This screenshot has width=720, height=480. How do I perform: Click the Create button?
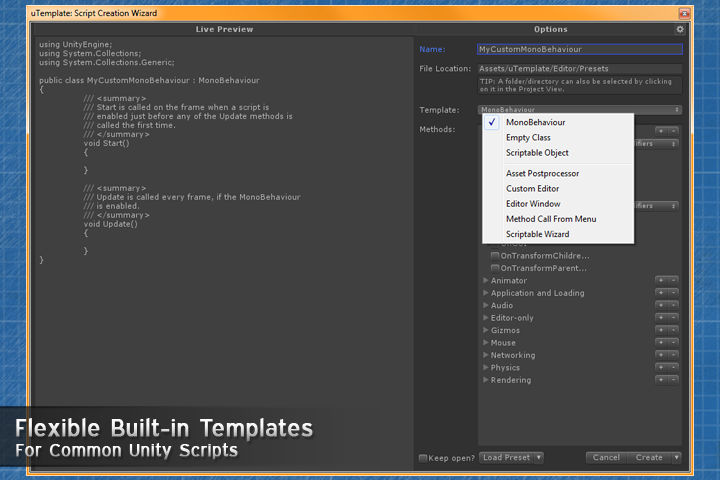(x=648, y=458)
